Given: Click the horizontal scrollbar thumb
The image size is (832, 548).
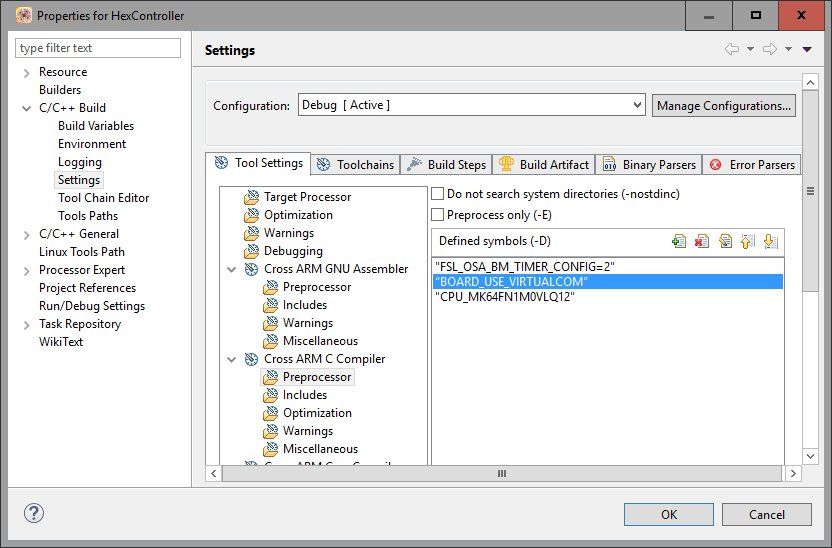Looking at the screenshot, I should click(501, 473).
